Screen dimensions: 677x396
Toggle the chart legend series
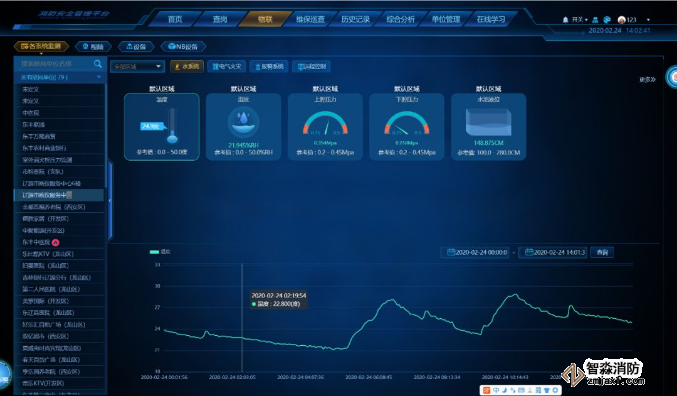[160, 251]
